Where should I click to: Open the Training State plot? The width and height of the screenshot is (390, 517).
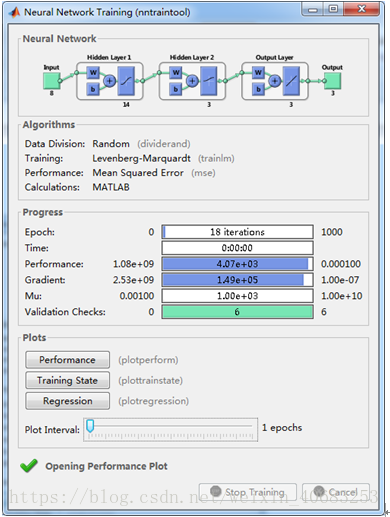[67, 380]
